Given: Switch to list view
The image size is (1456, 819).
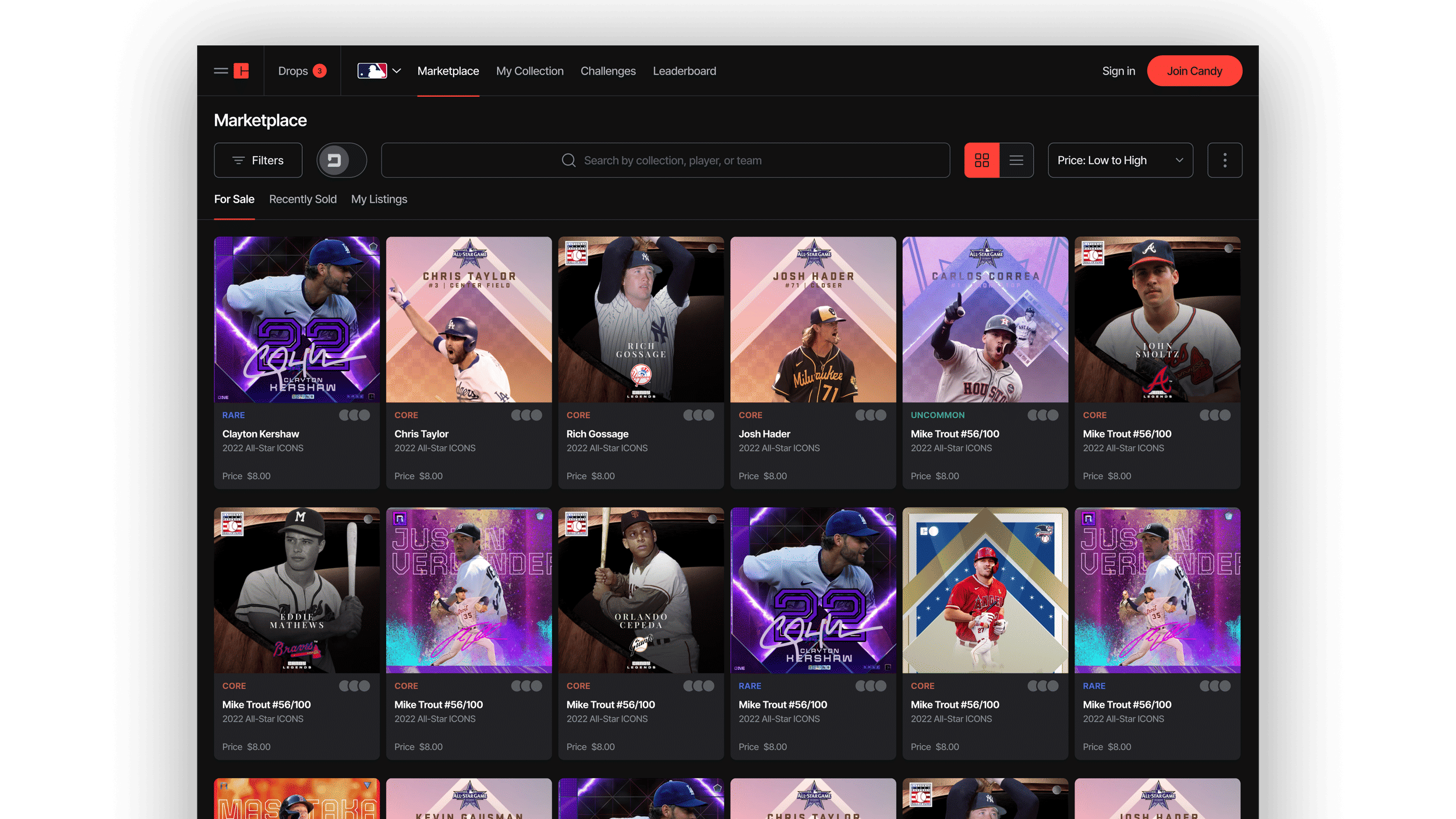Looking at the screenshot, I should pos(1016,160).
